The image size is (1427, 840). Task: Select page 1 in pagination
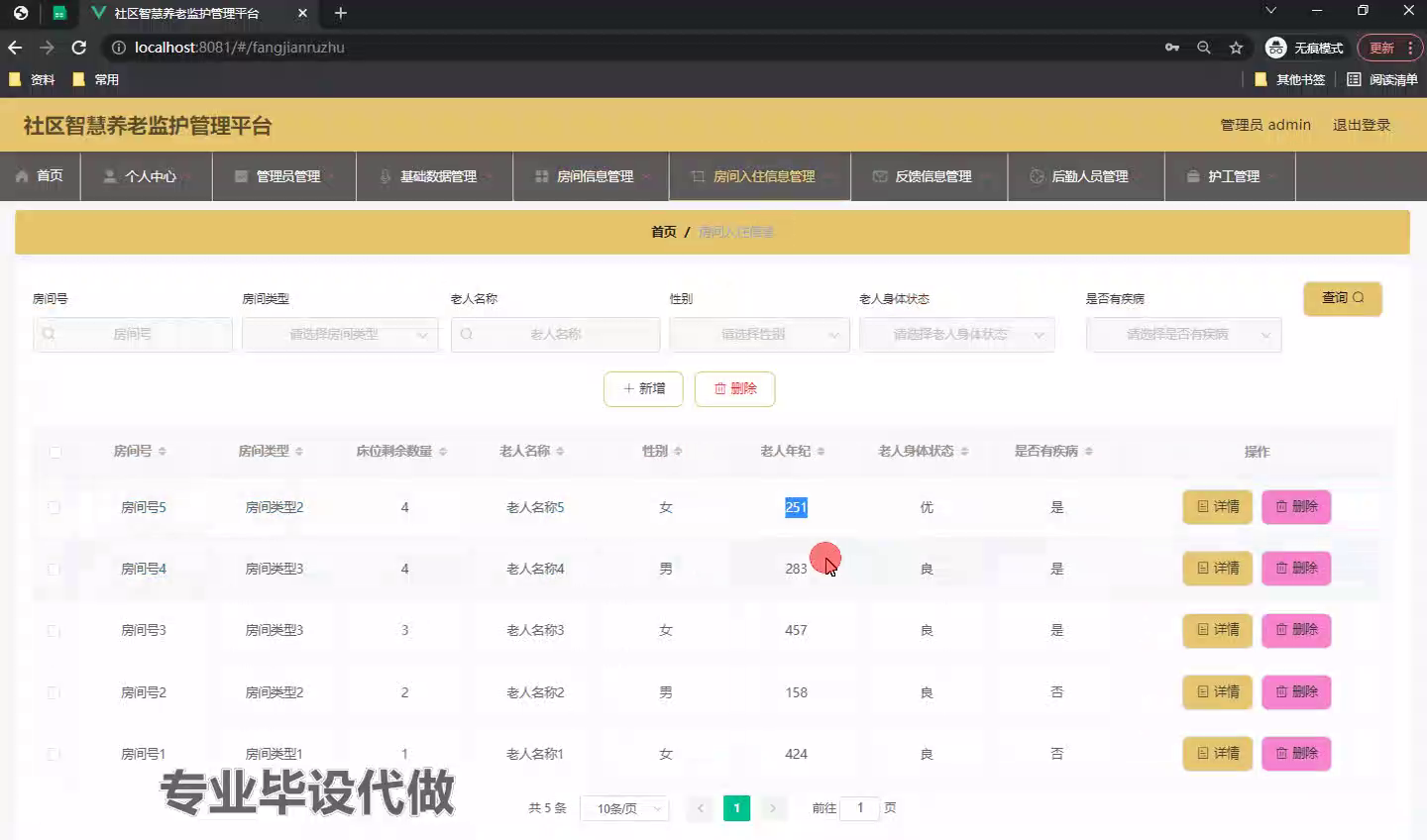[x=736, y=808]
